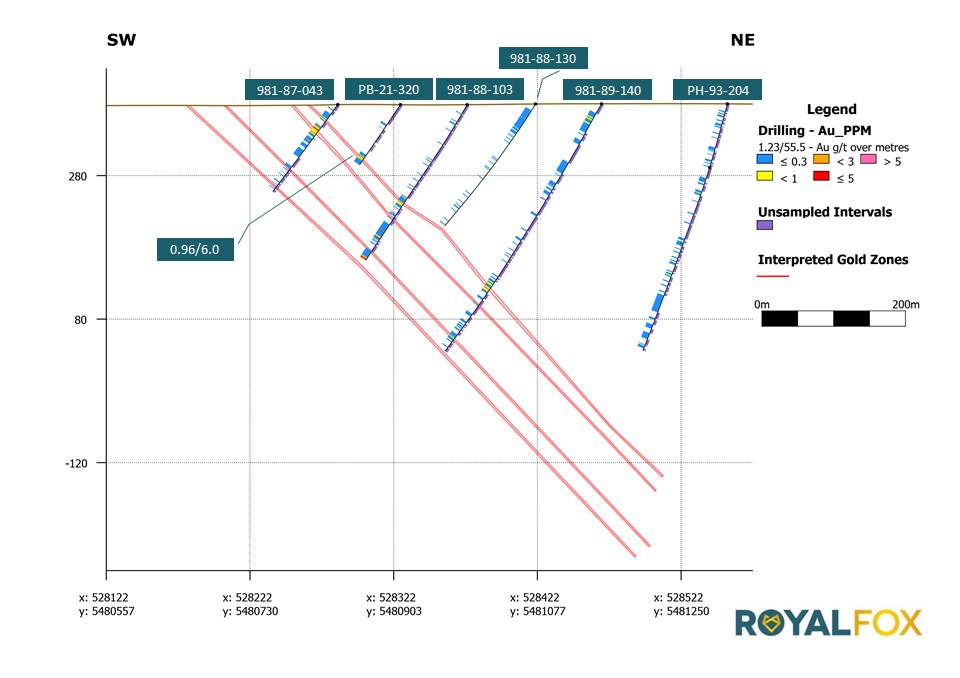960x678 pixels.
Task: Click the 280 elevation axis label
Action: pyautogui.click(x=78, y=176)
